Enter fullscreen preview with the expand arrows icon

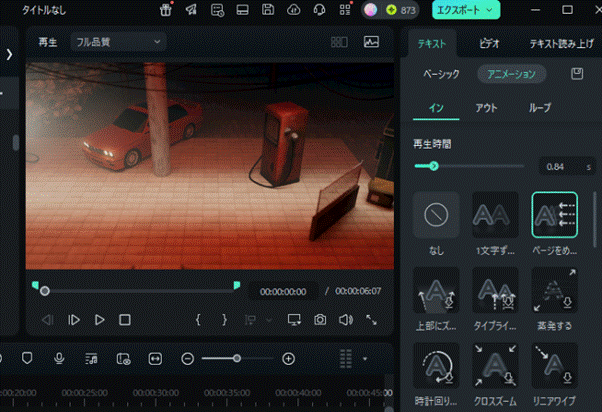(371, 320)
